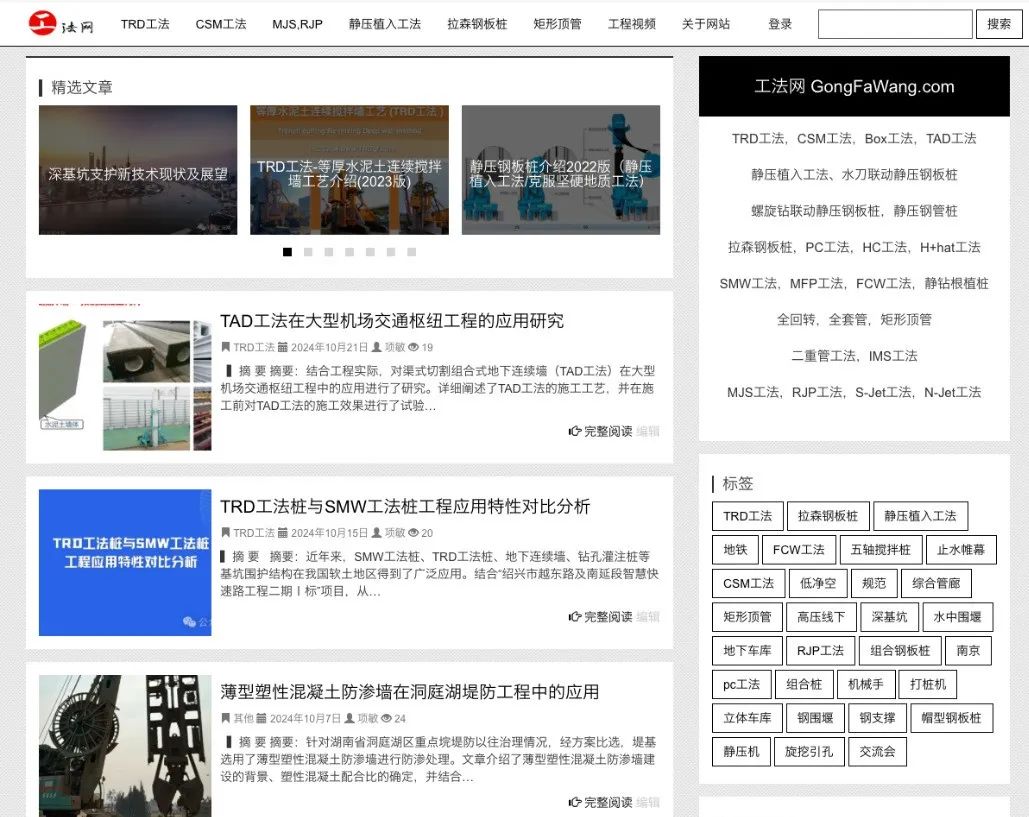The image size is (1029, 817).
Task: Select the first black carousel dot
Action: pos(287,252)
